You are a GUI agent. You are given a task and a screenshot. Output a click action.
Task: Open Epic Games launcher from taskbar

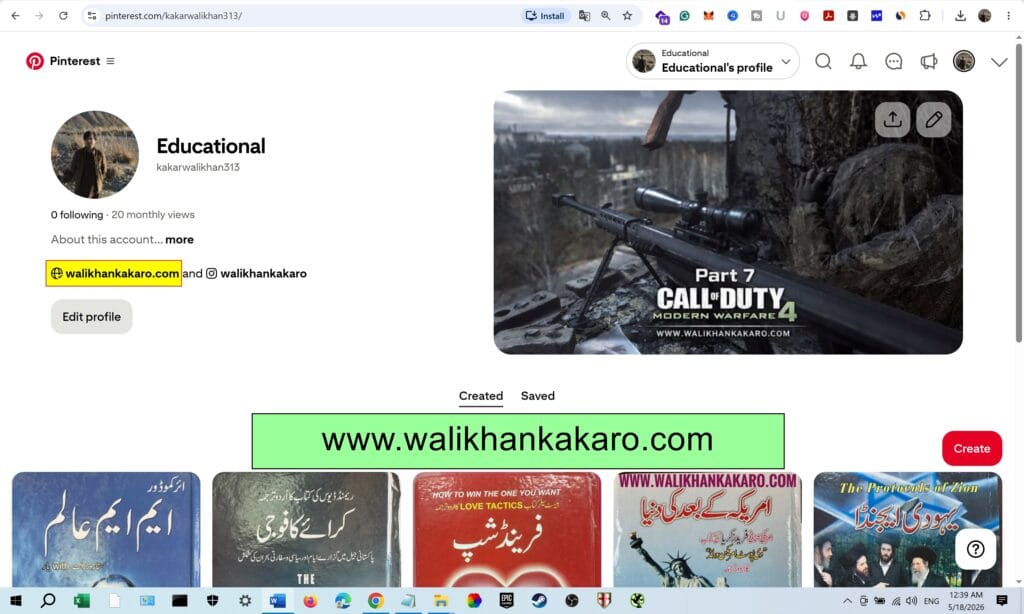click(507, 601)
